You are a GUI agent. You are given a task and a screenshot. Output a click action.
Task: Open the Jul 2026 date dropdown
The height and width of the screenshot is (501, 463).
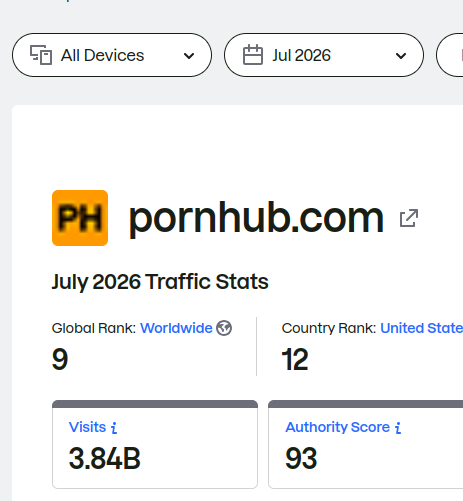tap(324, 55)
